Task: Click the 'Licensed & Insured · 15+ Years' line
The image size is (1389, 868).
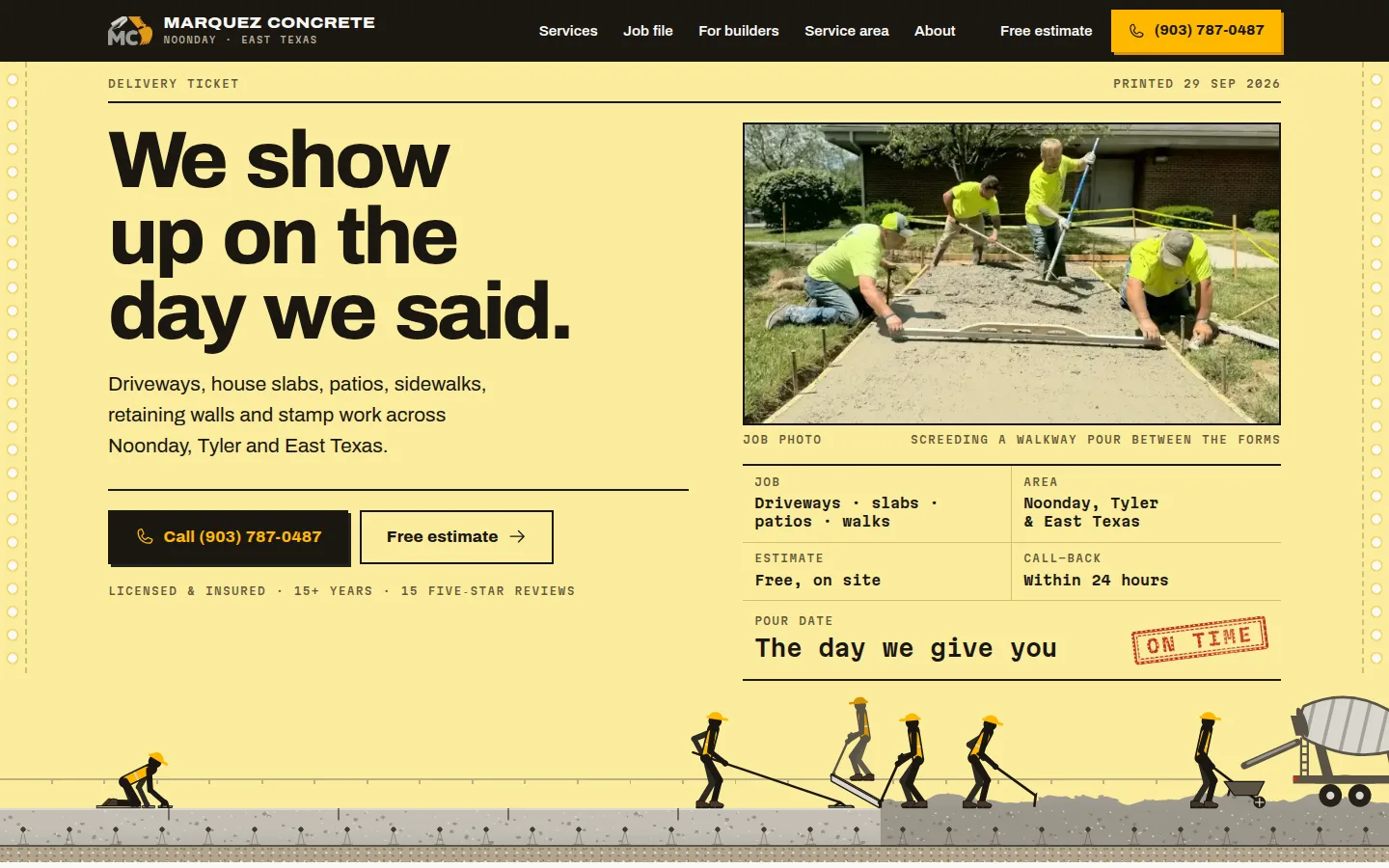Action: pos(341,591)
